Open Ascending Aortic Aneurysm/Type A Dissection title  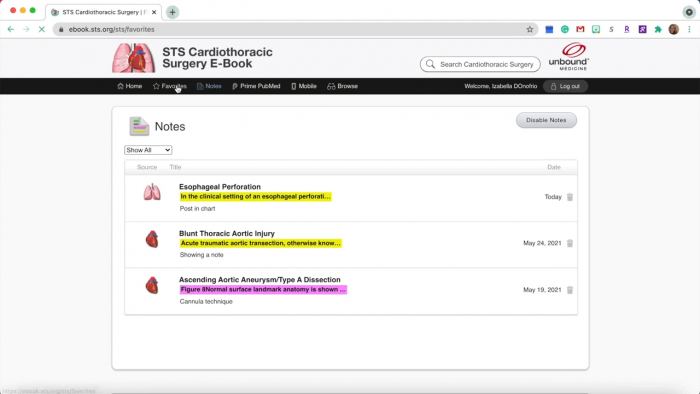tap(259, 280)
